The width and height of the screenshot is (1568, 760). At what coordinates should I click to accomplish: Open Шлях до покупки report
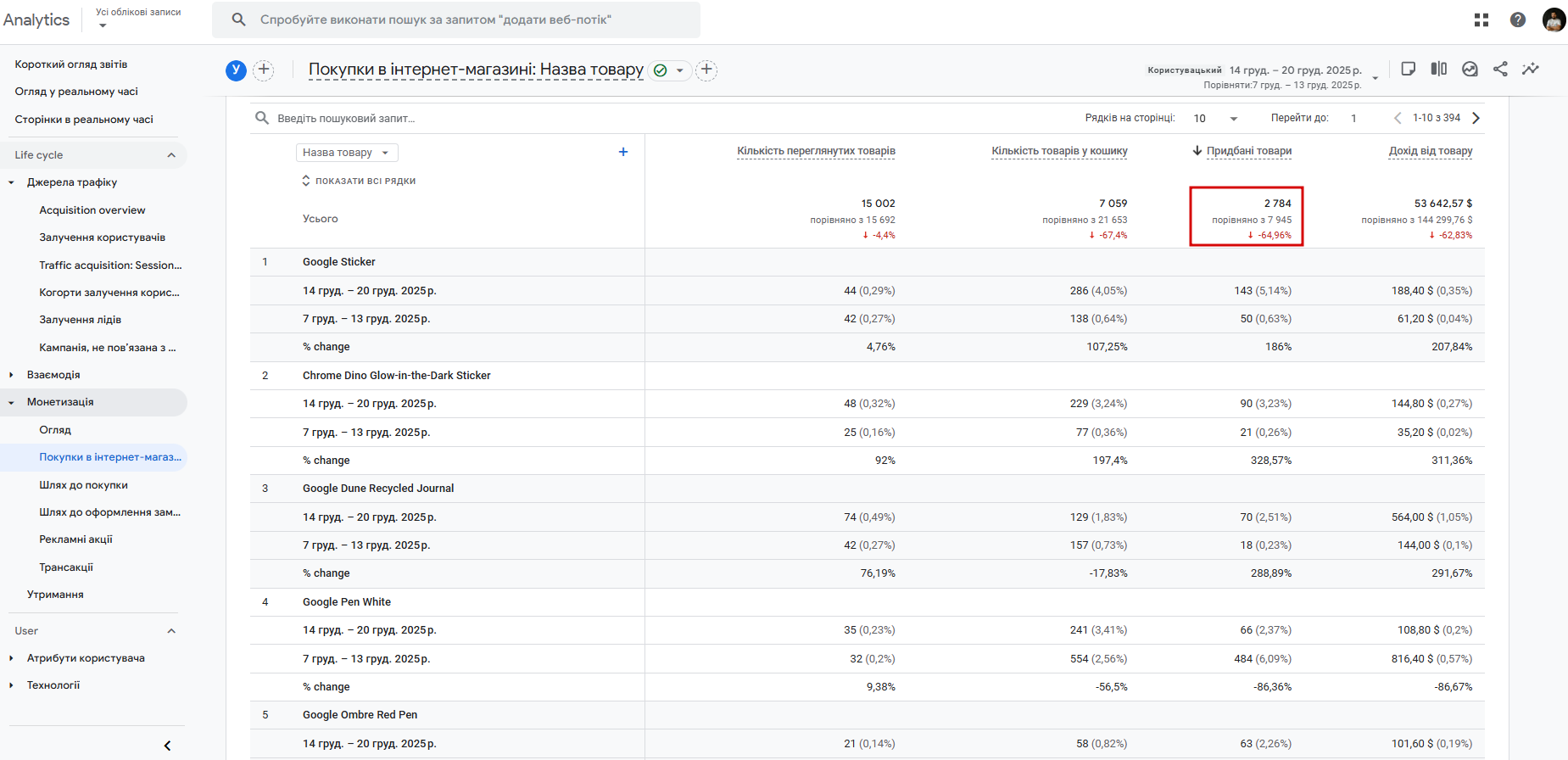(x=83, y=485)
